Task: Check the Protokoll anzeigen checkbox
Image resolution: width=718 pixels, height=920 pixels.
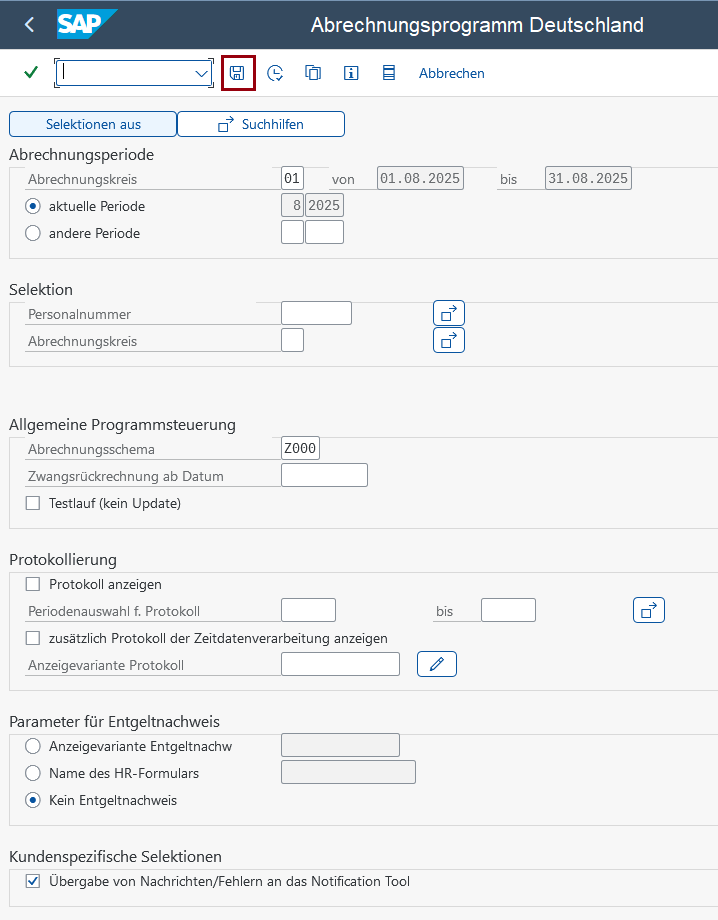Action: (x=33, y=584)
